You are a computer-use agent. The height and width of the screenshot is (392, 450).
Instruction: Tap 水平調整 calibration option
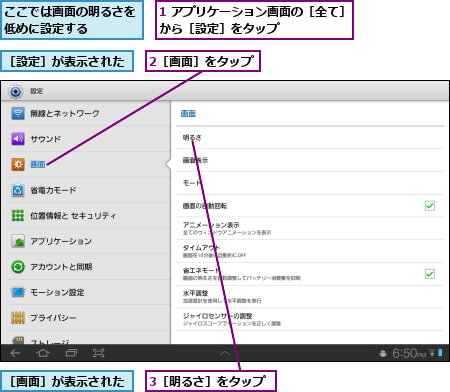(310, 297)
